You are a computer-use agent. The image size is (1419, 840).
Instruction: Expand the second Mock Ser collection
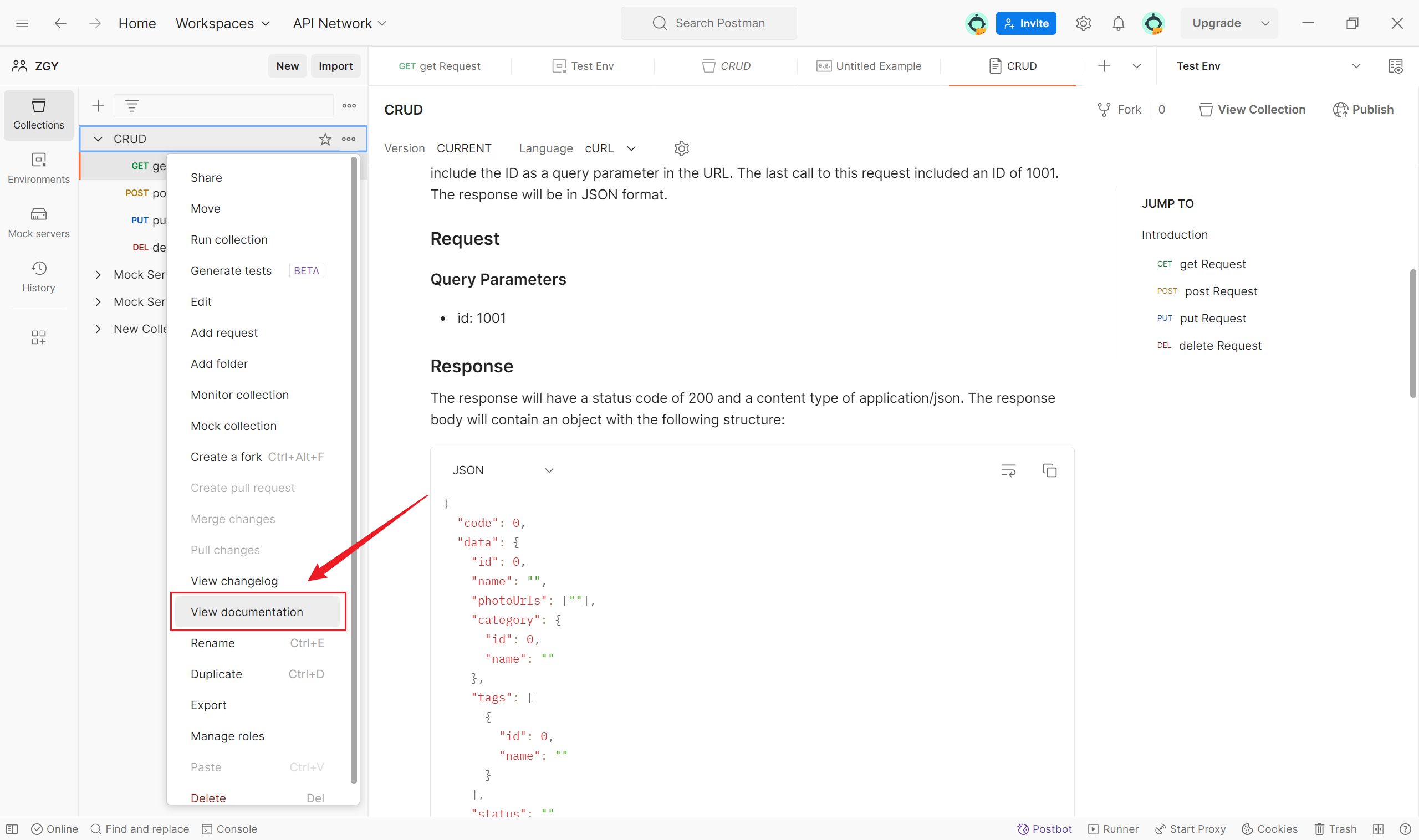[x=98, y=303]
